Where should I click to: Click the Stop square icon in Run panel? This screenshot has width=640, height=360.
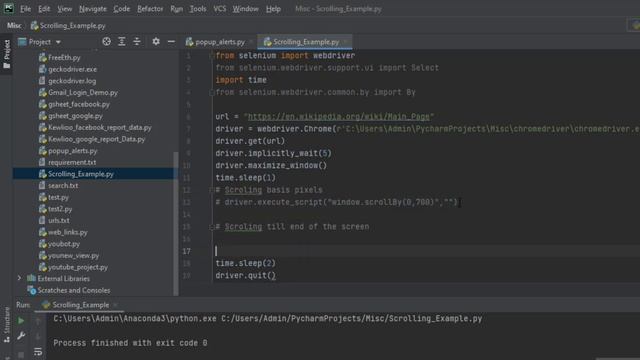click(21, 354)
